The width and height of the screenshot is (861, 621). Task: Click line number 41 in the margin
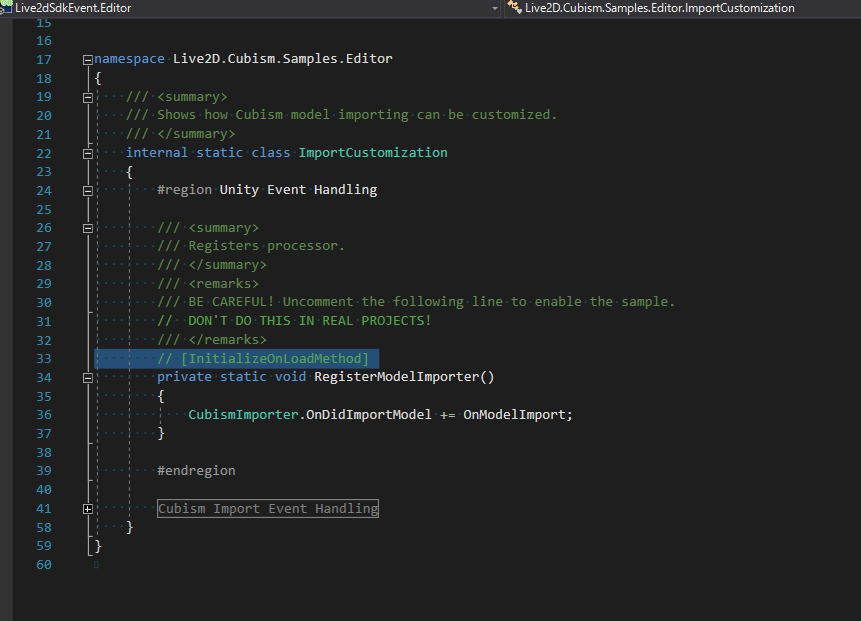pos(44,509)
